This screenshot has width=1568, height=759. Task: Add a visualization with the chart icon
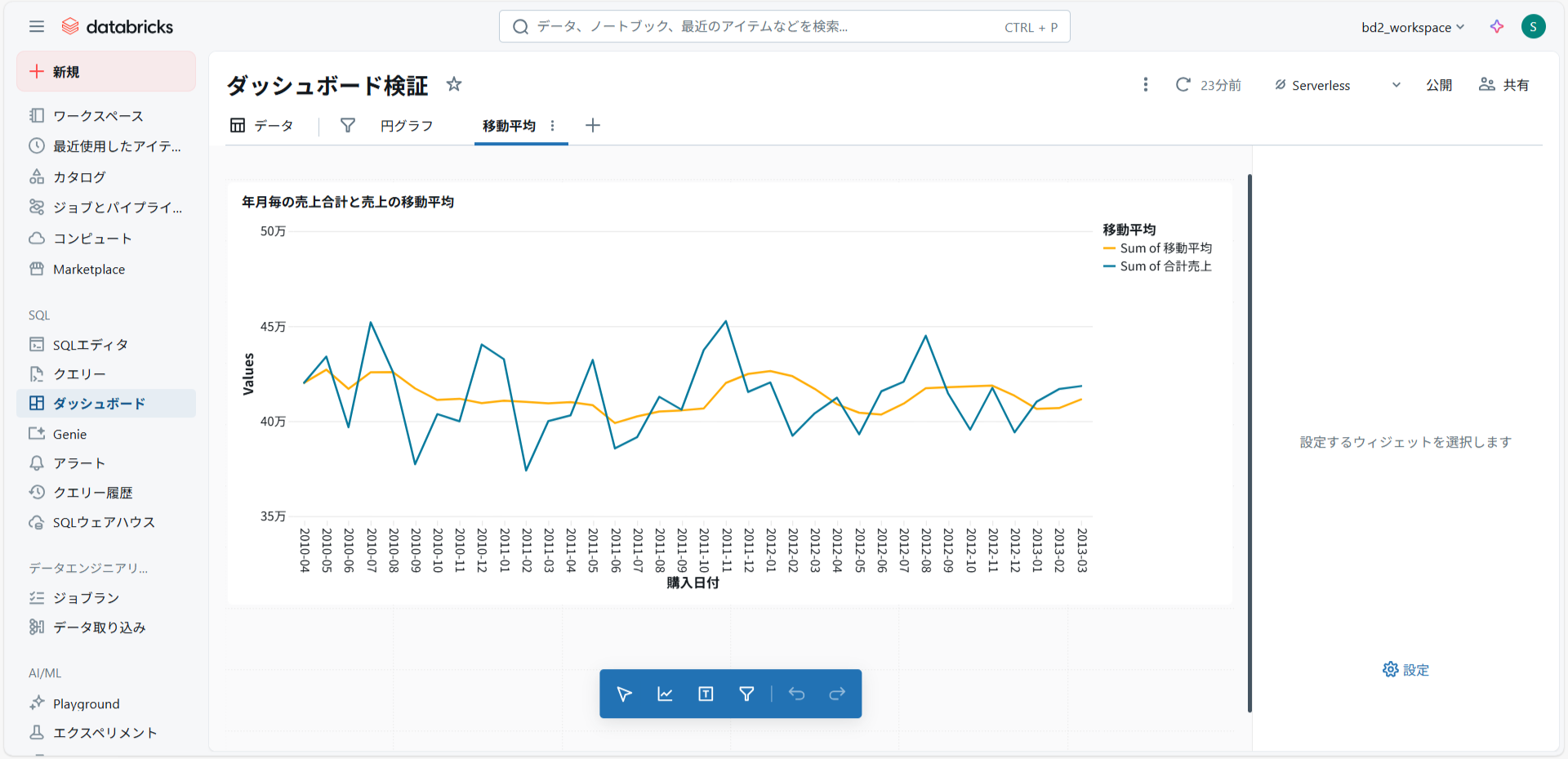[665, 694]
